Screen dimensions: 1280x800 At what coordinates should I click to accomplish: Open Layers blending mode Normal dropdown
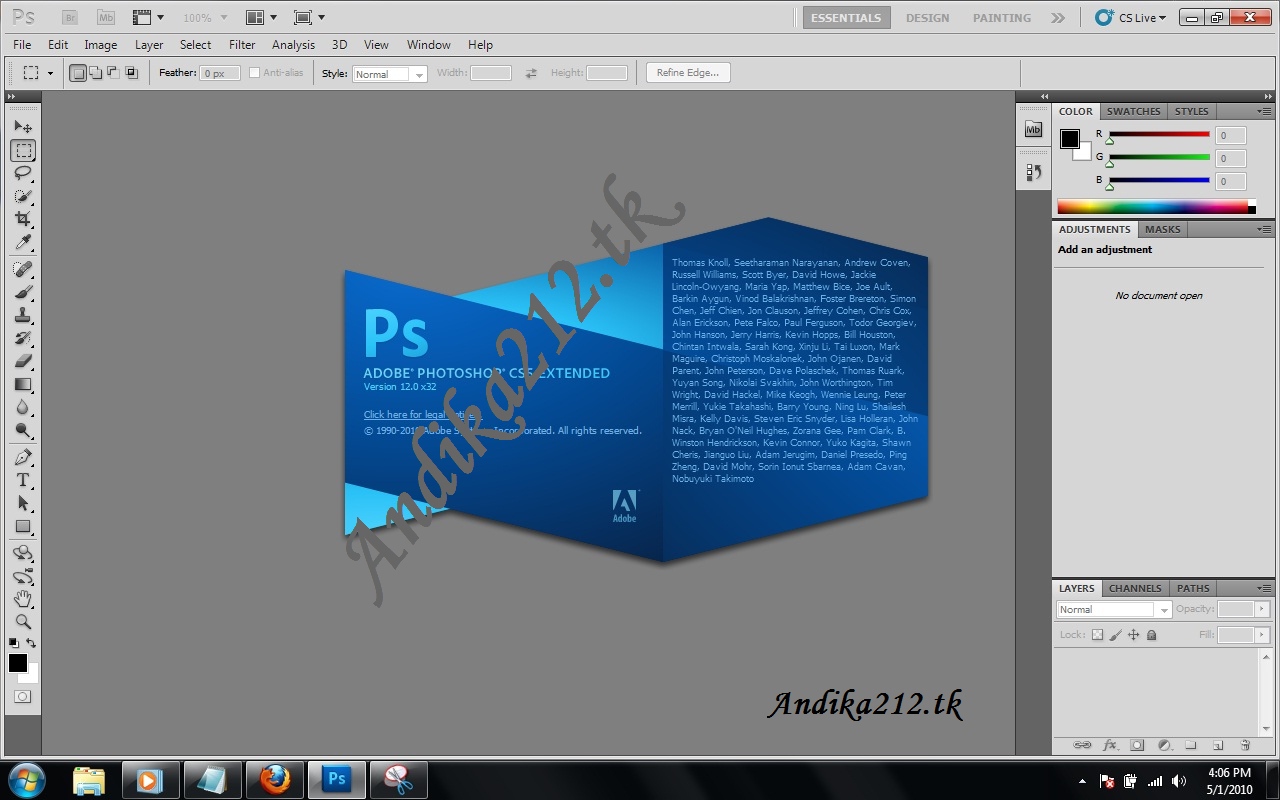1114,609
